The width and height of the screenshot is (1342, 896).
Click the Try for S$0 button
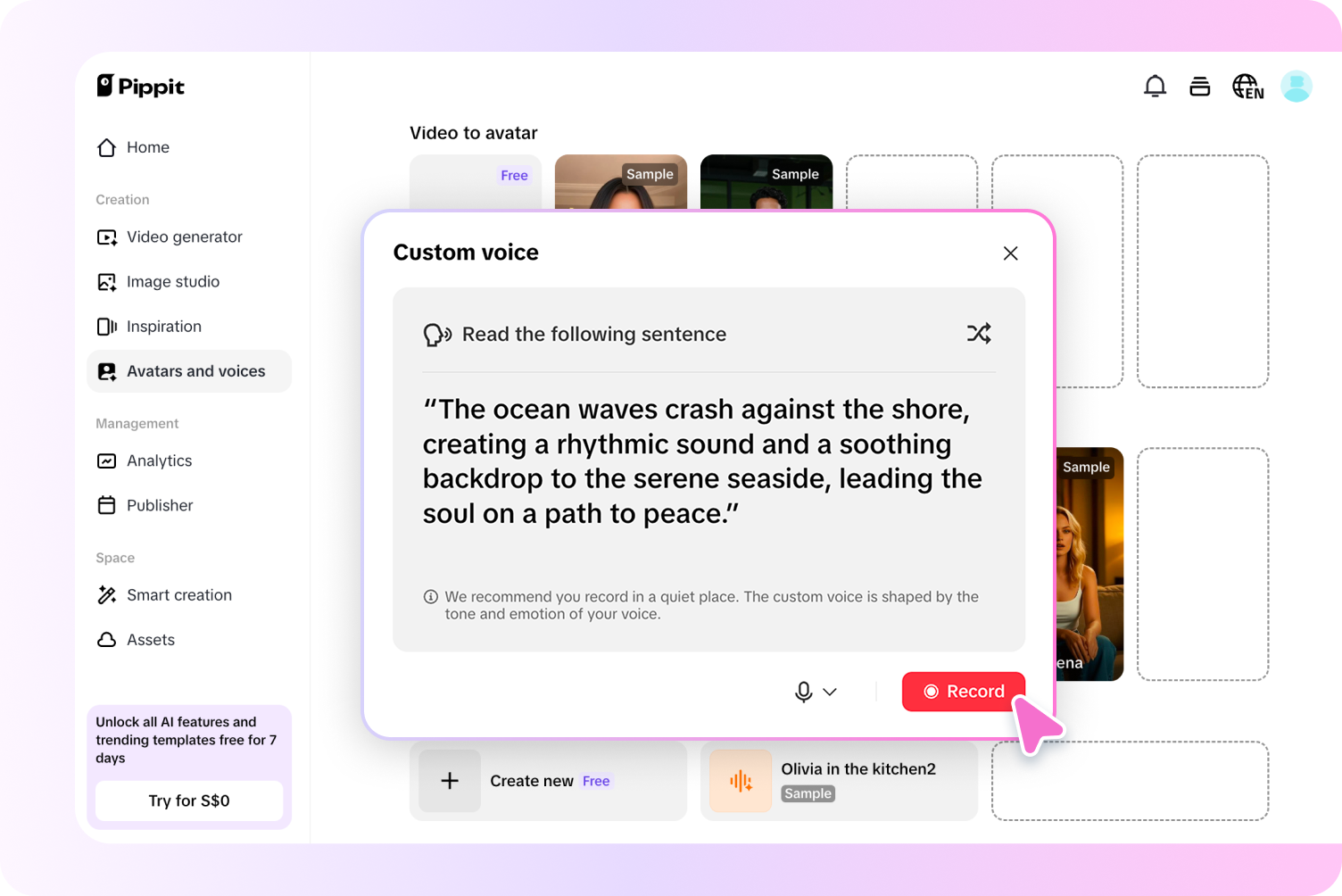[x=188, y=801]
